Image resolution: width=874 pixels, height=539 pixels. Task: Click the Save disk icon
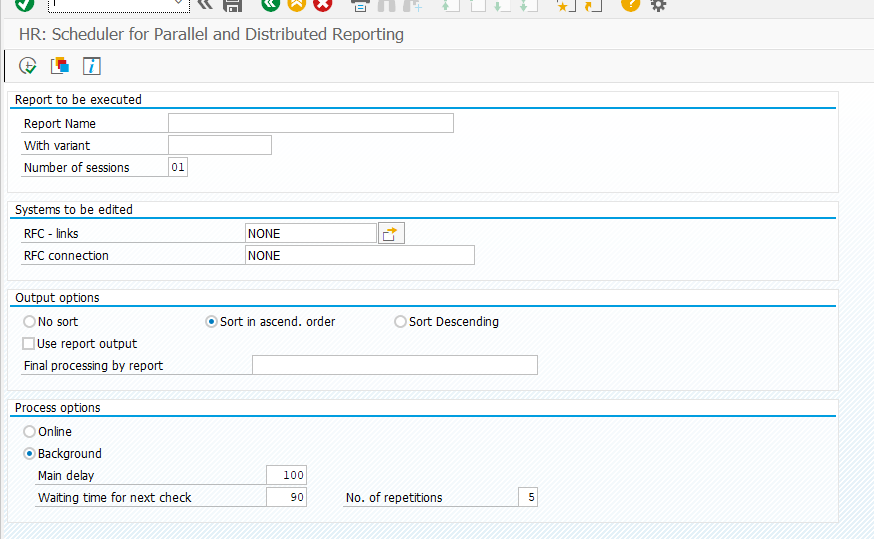pyautogui.click(x=233, y=5)
